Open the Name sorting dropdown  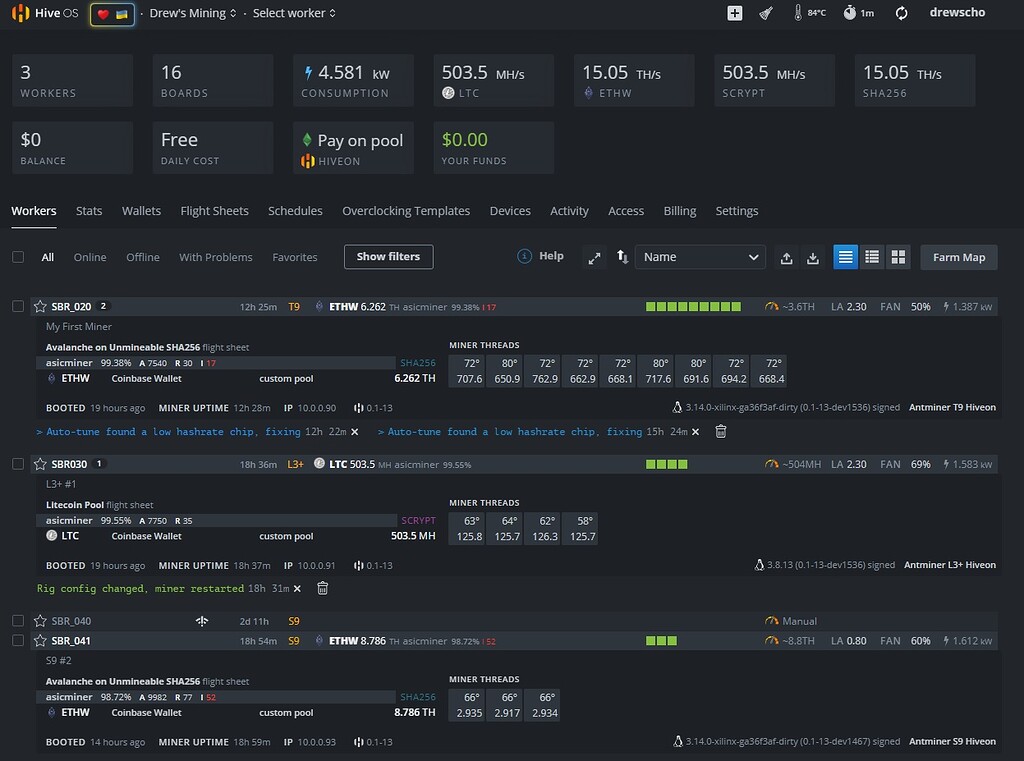point(699,257)
